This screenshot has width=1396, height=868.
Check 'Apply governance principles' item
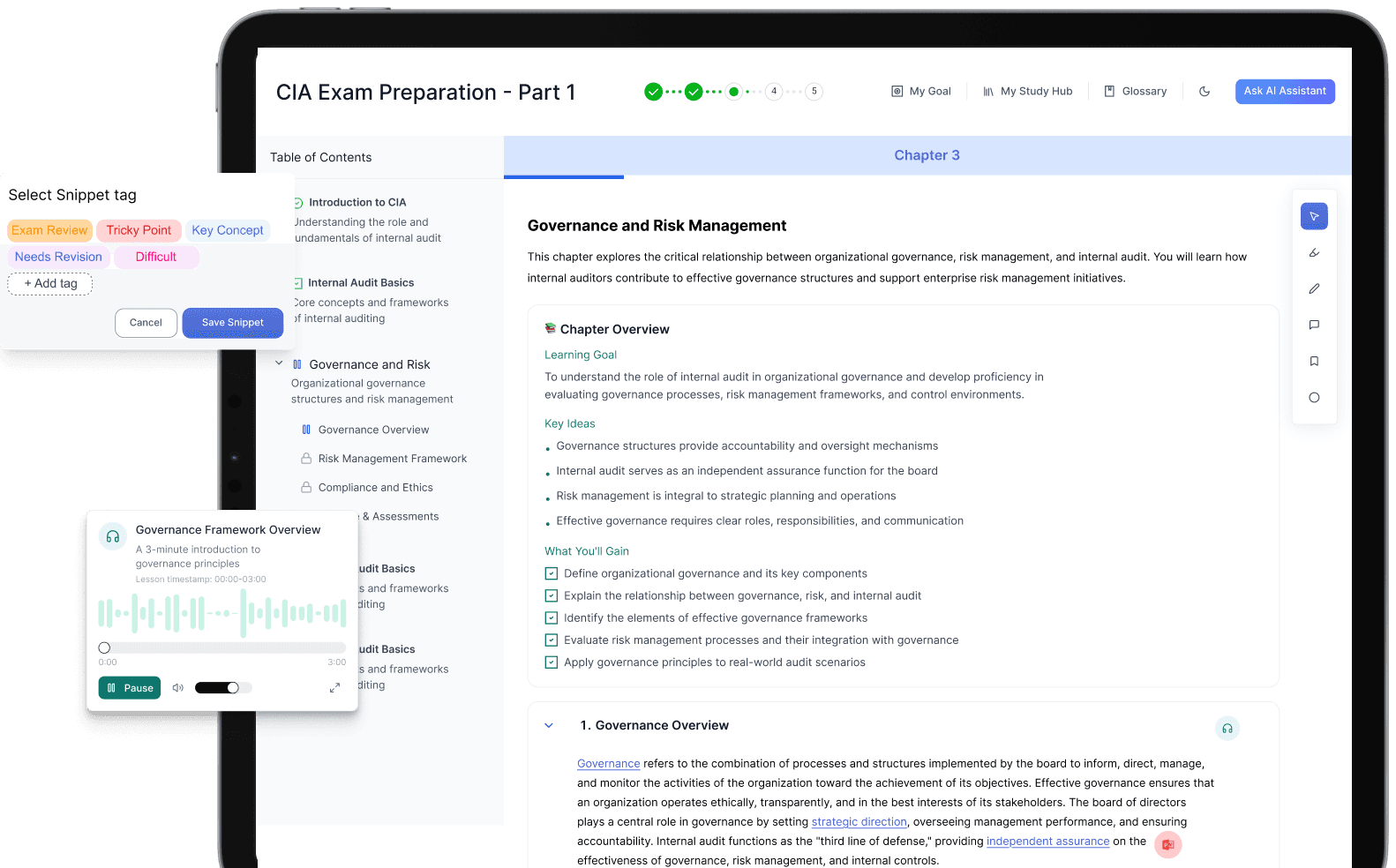(552, 662)
